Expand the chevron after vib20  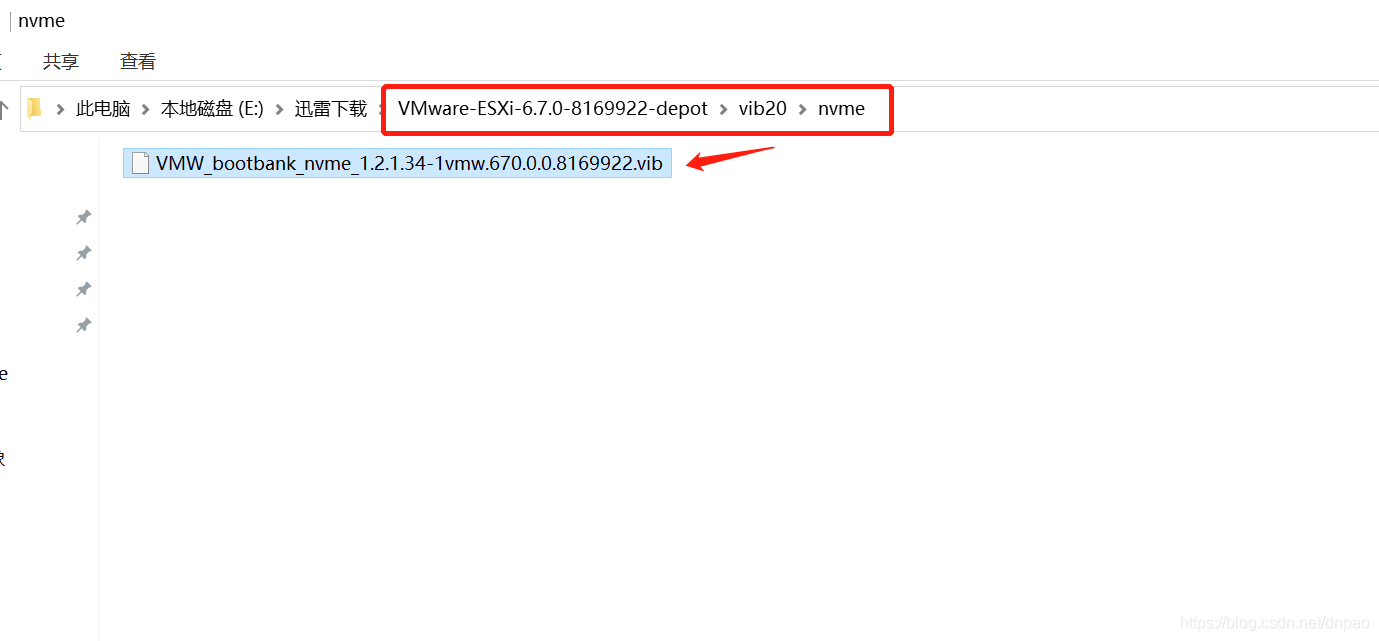[802, 109]
